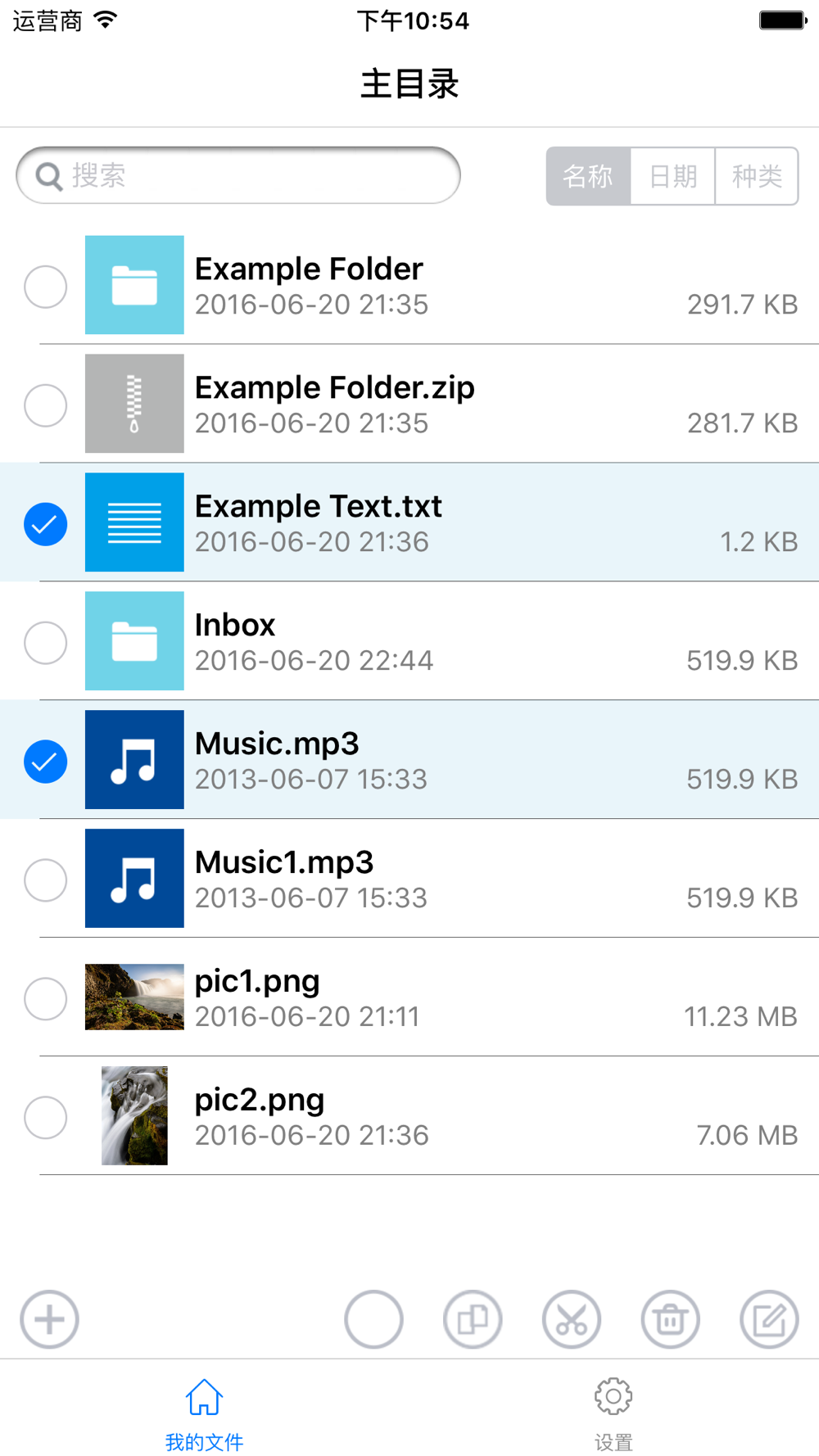
Task: Open the pic2.png stream thumbnail
Action: click(x=134, y=1115)
